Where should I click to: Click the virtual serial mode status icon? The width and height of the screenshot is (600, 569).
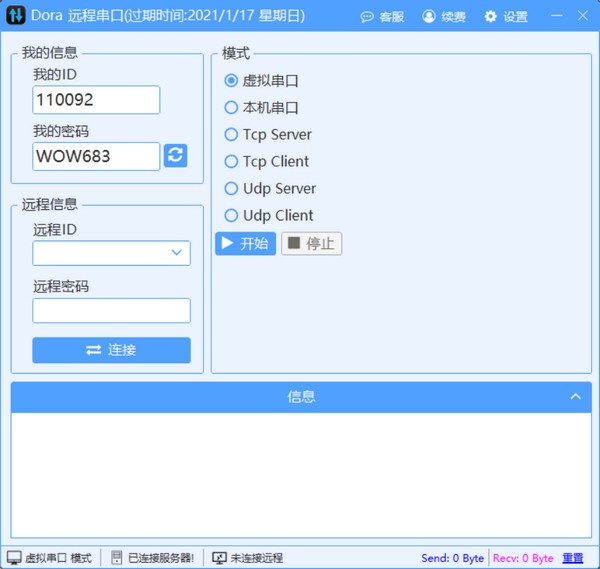click(14, 558)
